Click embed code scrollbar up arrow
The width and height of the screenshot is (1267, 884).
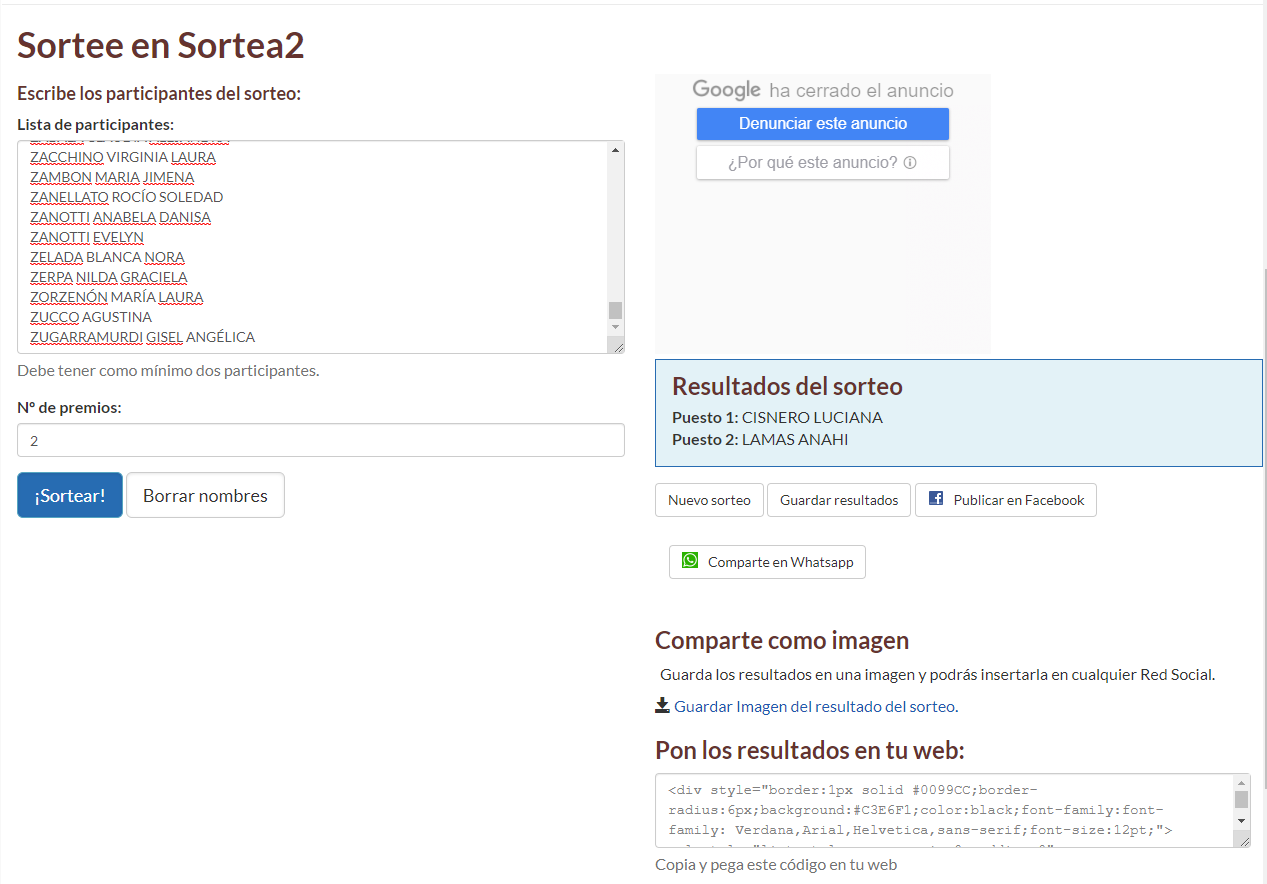1241,782
